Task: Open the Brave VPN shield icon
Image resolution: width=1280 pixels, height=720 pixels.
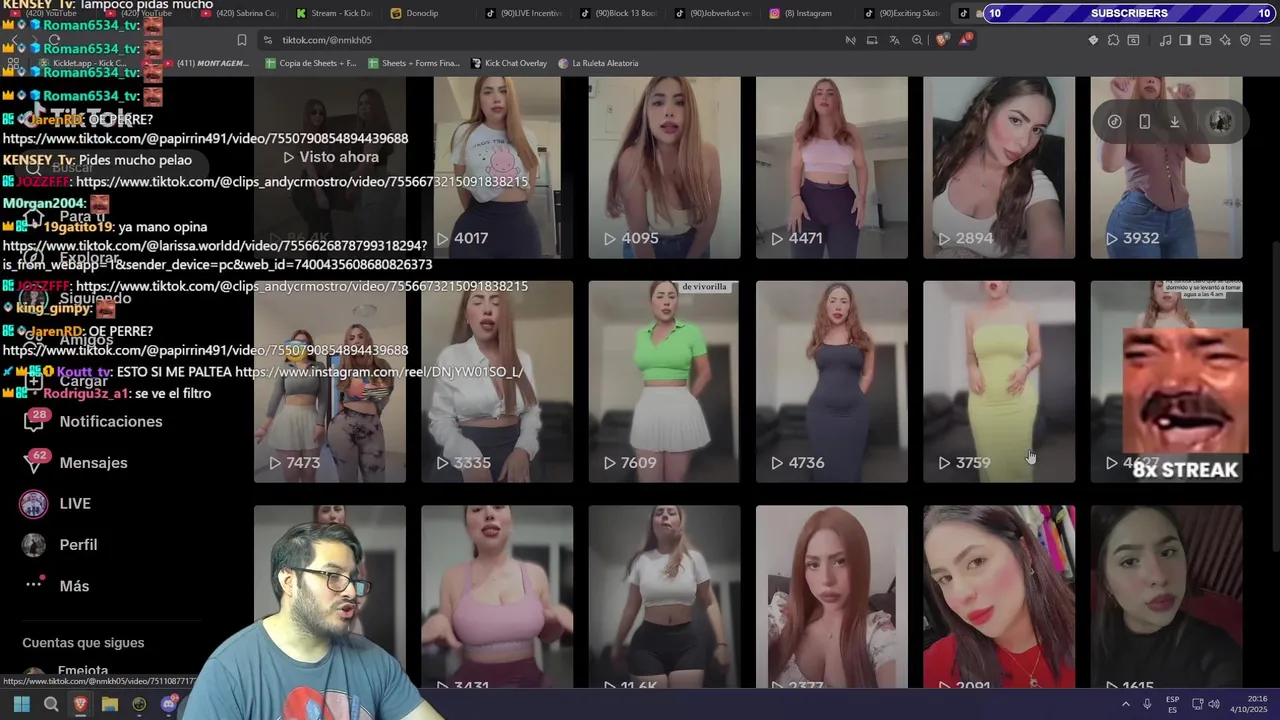Action: 1245,40
